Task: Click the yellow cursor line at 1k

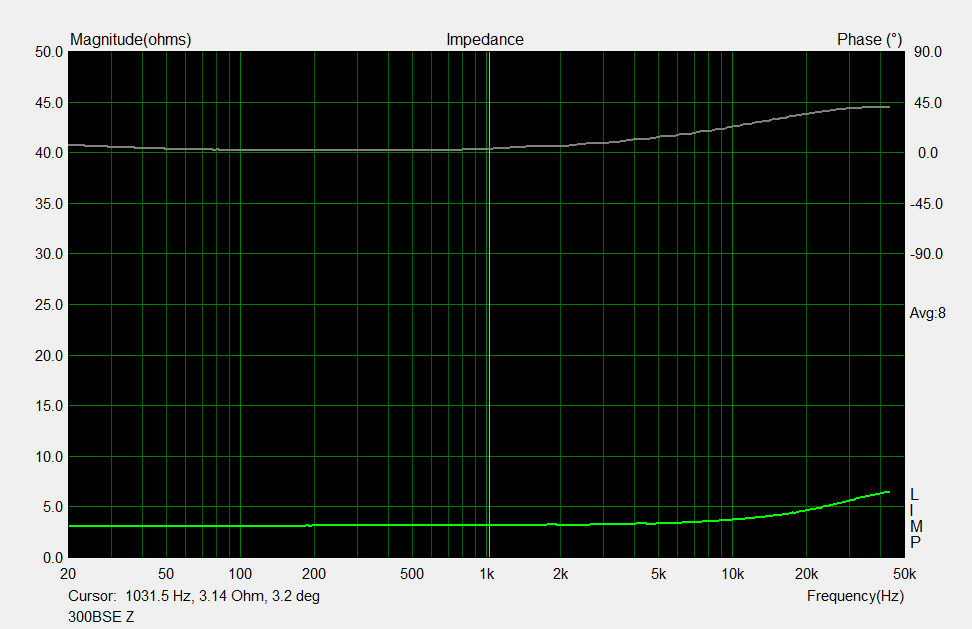Action: click(x=489, y=304)
